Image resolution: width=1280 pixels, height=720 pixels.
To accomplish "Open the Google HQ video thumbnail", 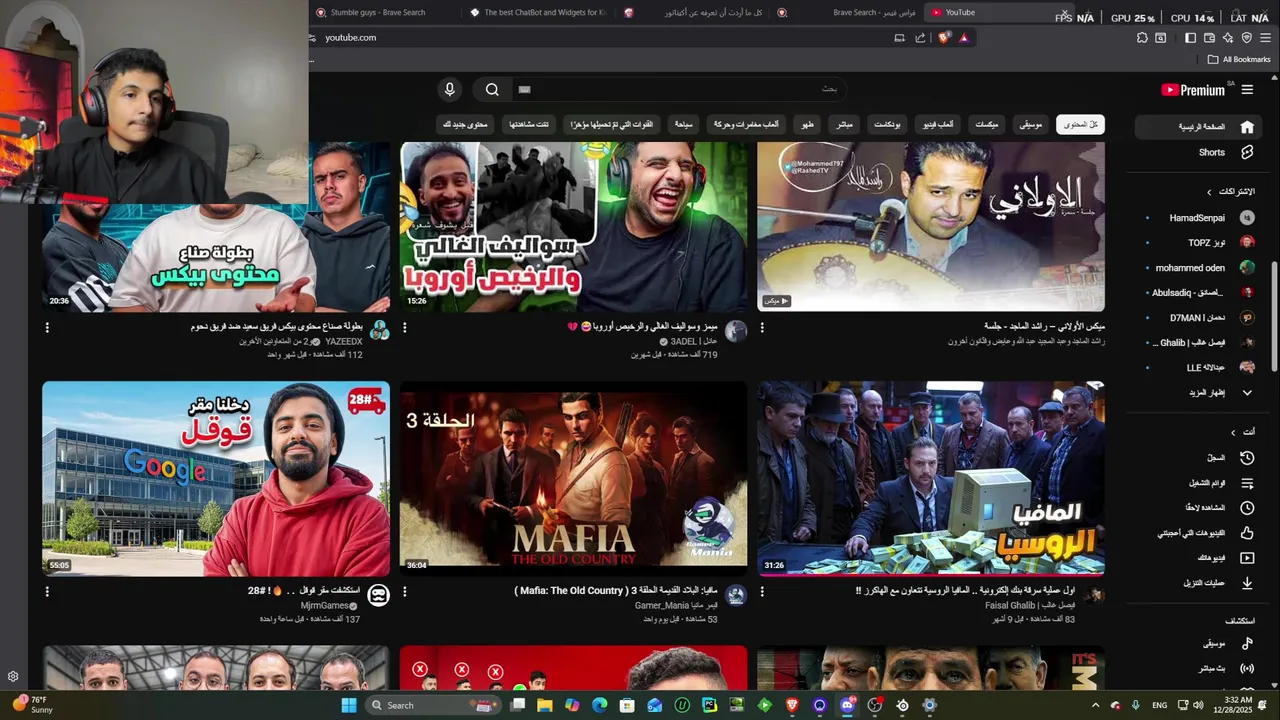I will 216,478.
